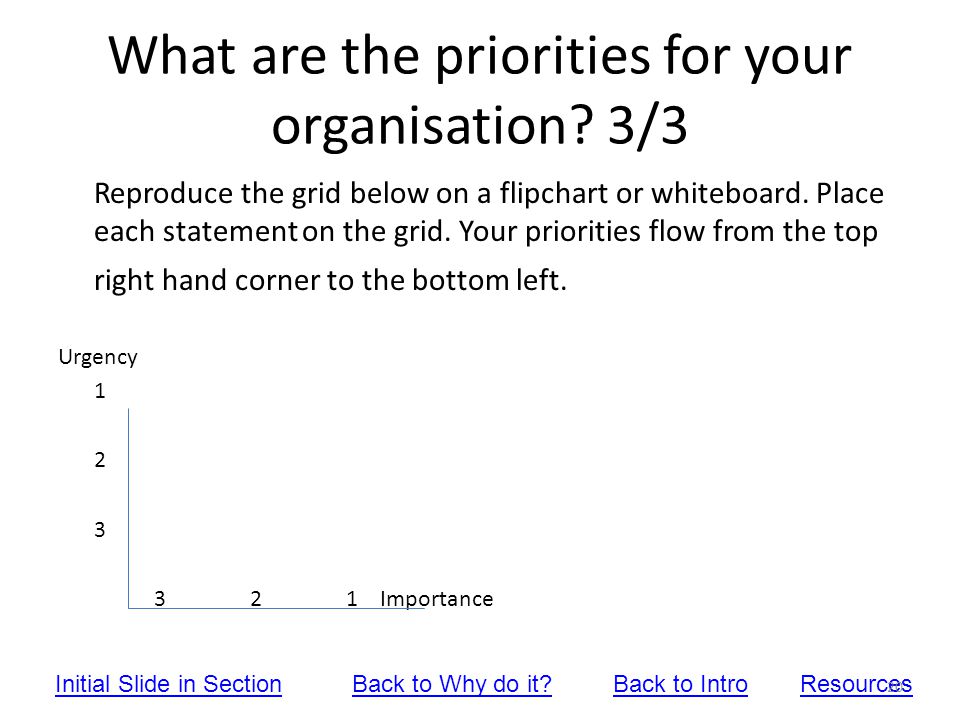Select number 1 on the Importance axis
The width and height of the screenshot is (960, 720).
351,599
